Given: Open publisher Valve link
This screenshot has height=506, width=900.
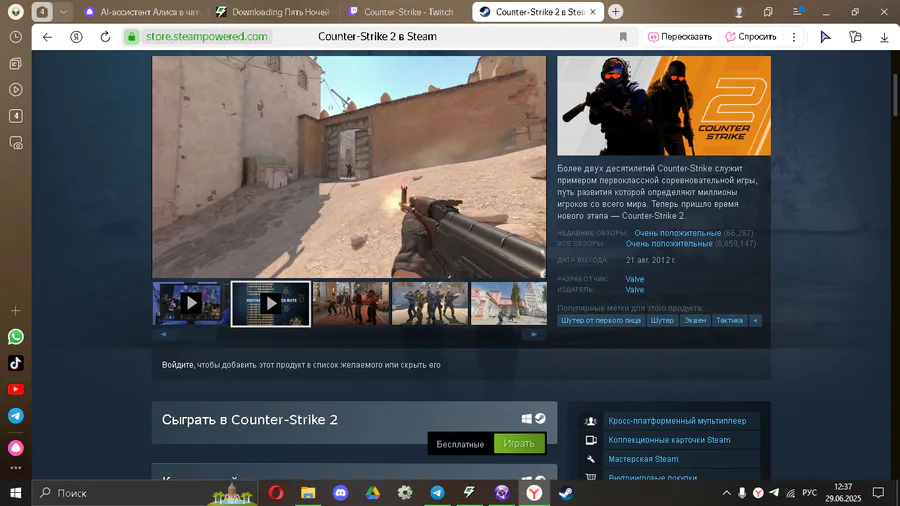Looking at the screenshot, I should [x=635, y=290].
